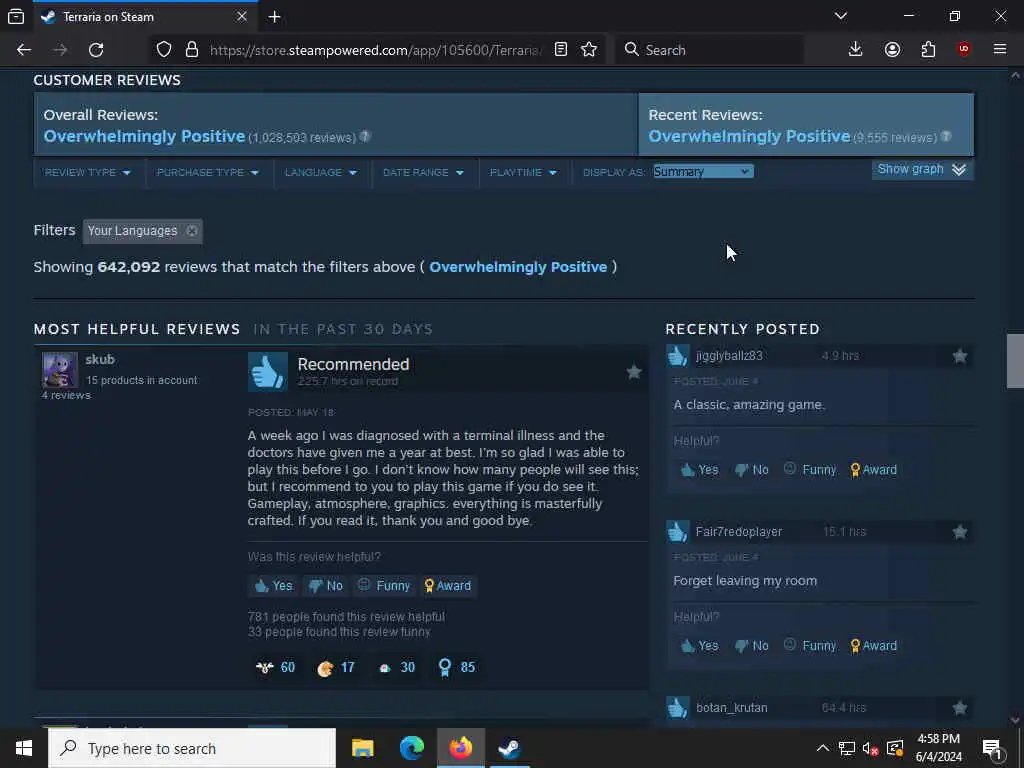The image size is (1024, 768).
Task: Bookmark this page with the star icon
Action: click(x=589, y=50)
